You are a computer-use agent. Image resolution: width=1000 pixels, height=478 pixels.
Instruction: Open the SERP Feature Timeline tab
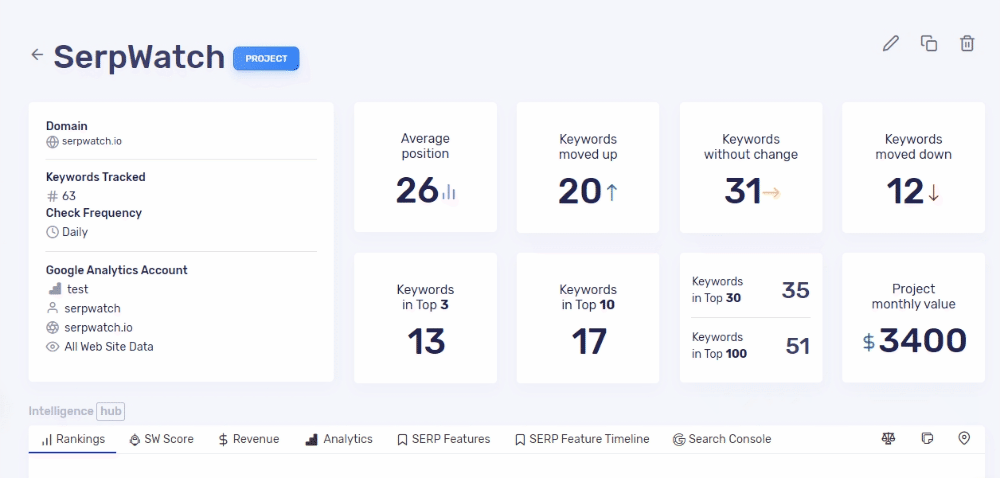pos(582,439)
